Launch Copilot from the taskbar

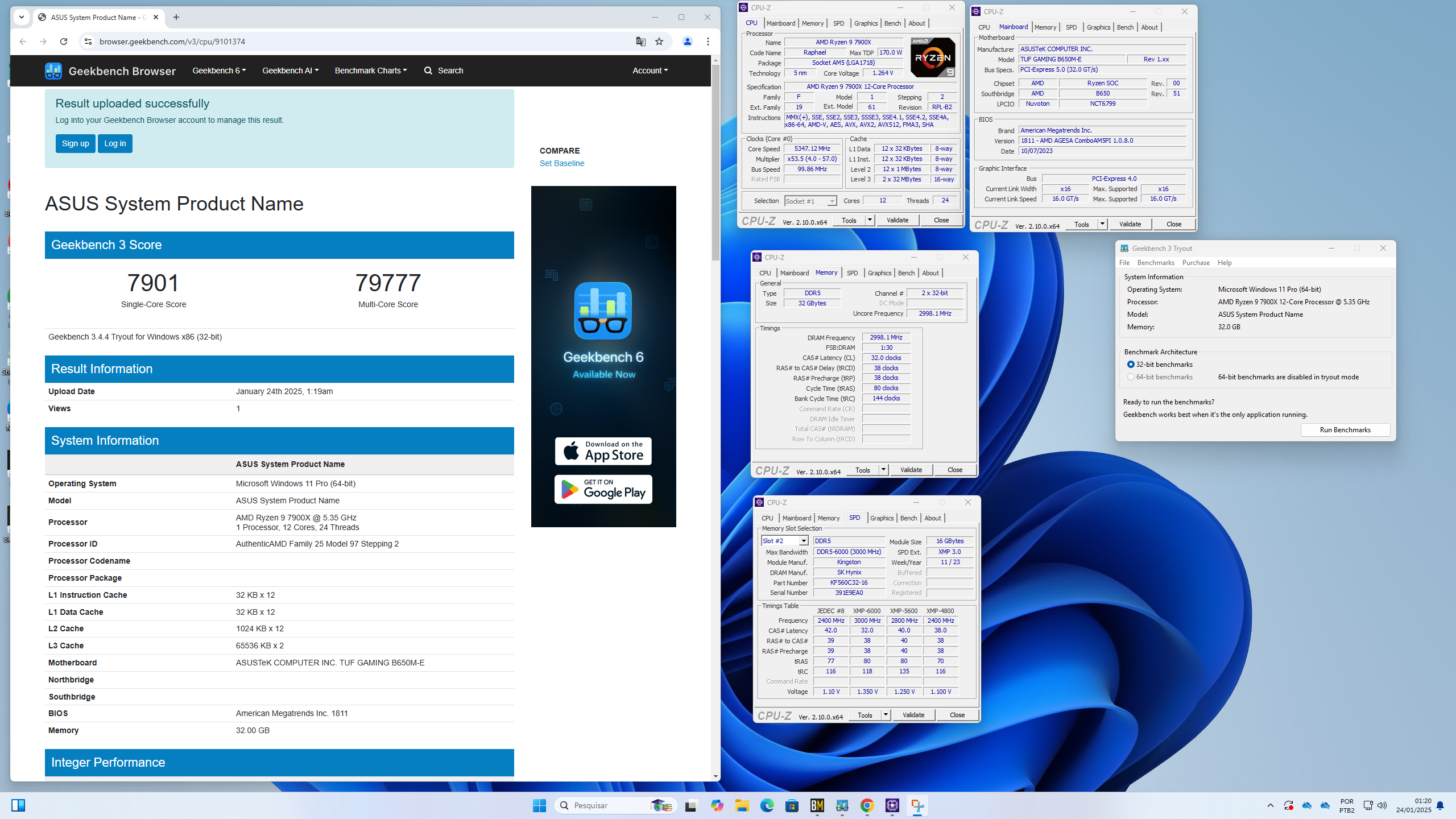[717, 805]
